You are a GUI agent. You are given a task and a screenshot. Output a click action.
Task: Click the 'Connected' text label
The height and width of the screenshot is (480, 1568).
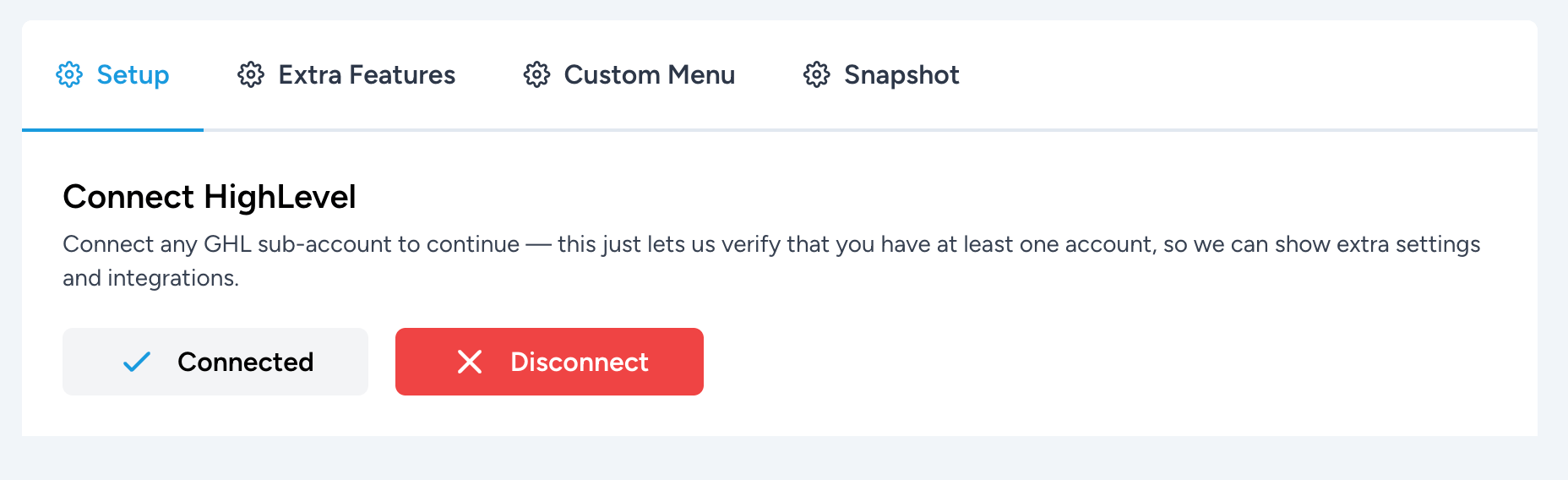[245, 363]
